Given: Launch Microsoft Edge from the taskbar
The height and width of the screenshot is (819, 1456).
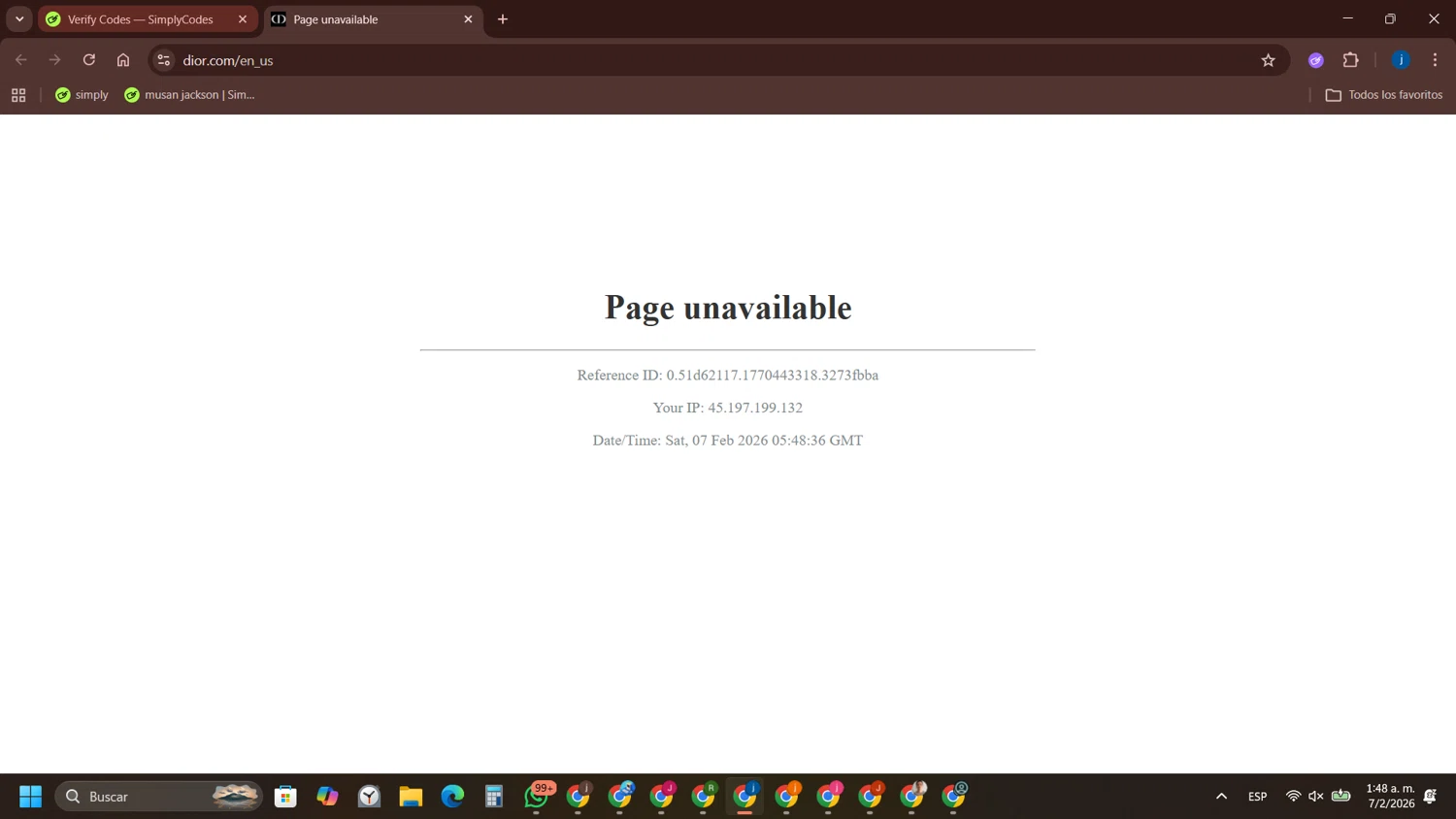Looking at the screenshot, I should [452, 797].
